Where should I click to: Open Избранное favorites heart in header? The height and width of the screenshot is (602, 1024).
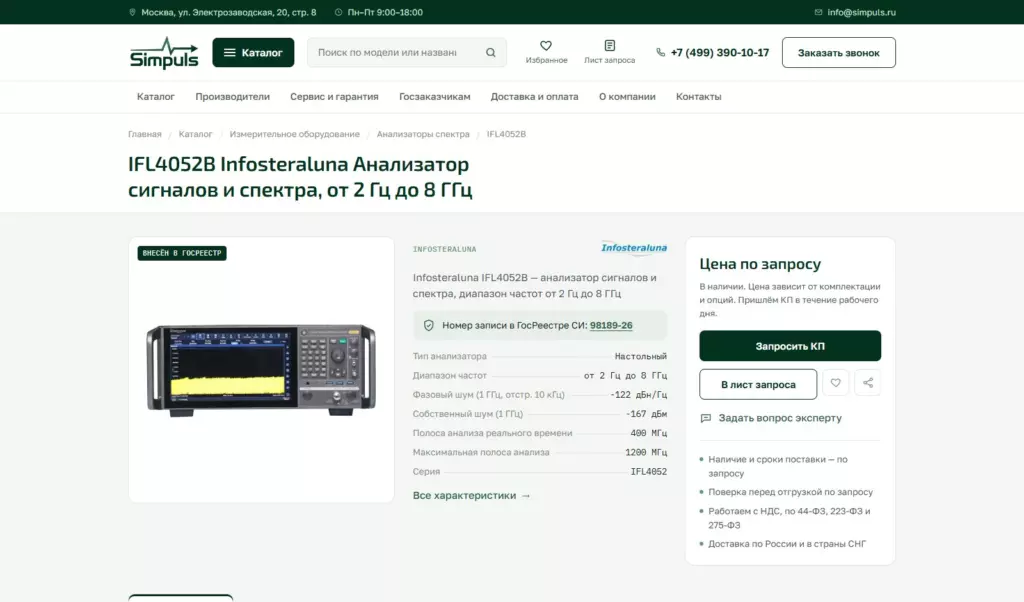coord(546,52)
